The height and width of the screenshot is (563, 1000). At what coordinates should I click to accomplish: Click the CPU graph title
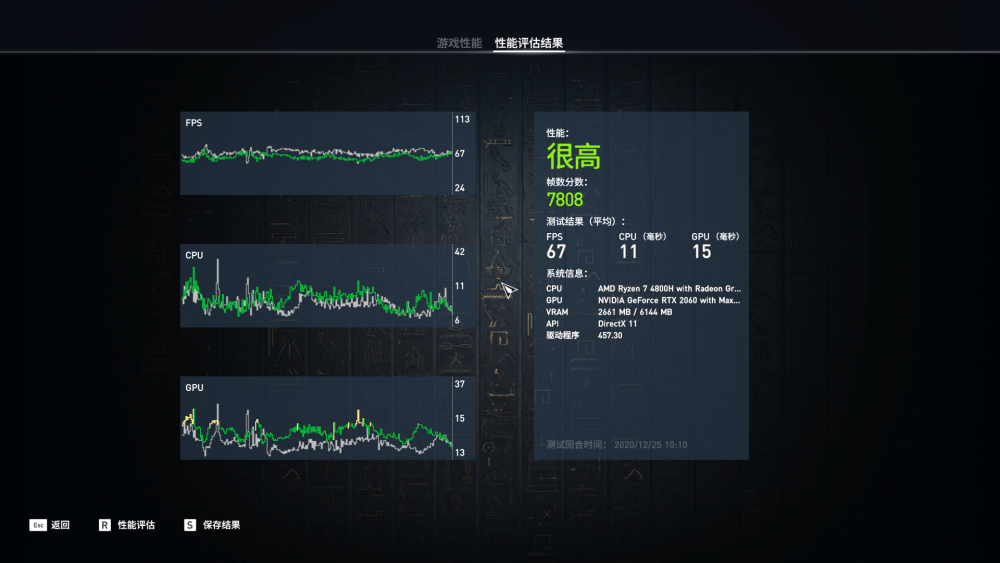(x=195, y=255)
